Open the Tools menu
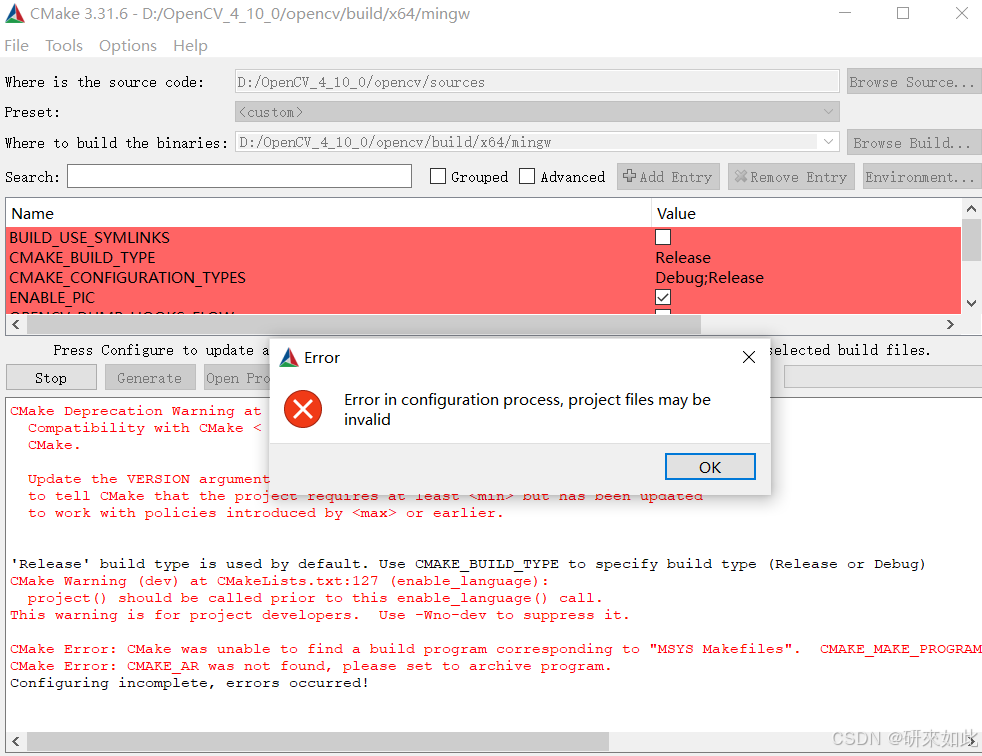 click(x=63, y=45)
